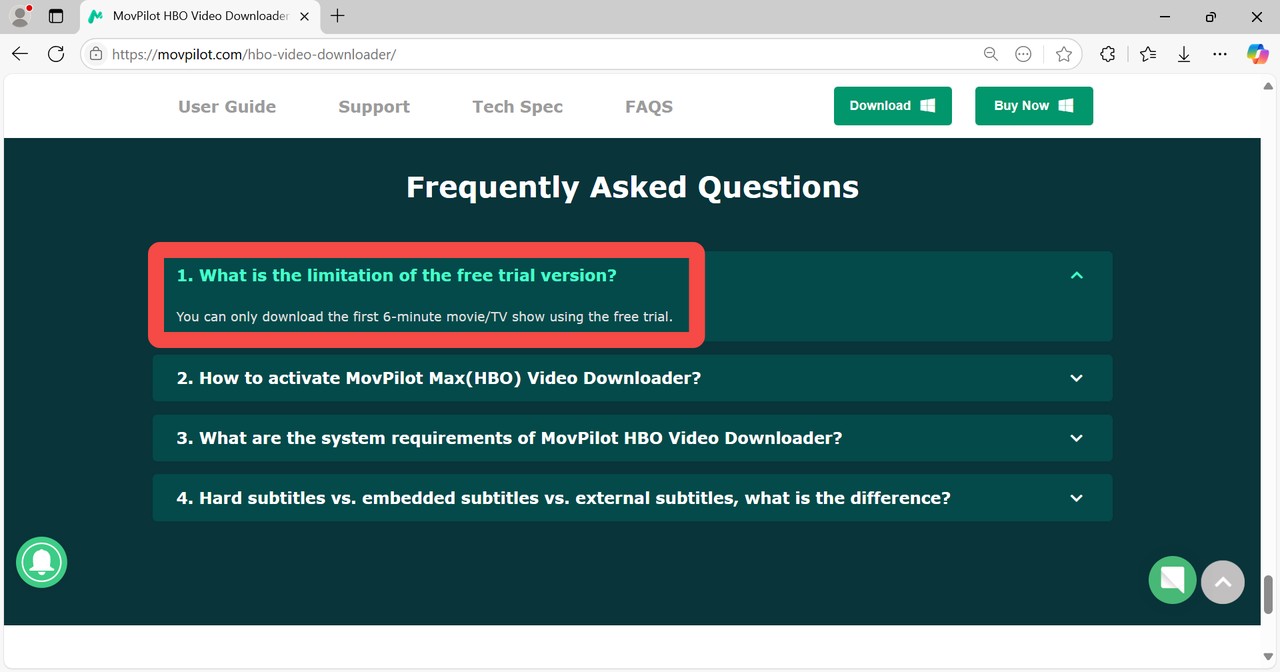Click the question 3 system requirements heading

(x=510, y=438)
